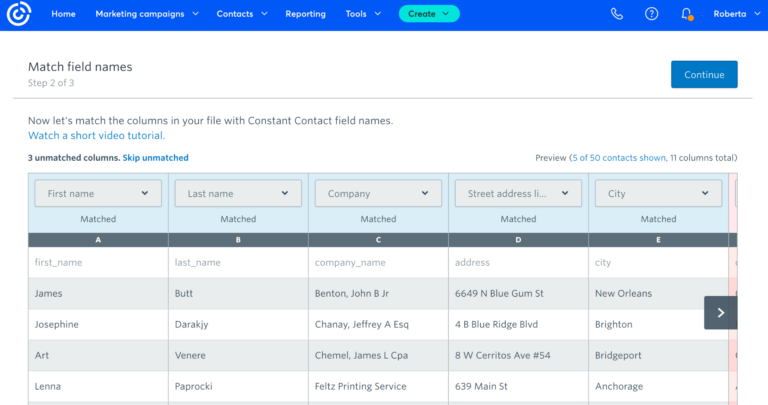Open the Company field dropdown
Viewport: 768px width, 405px height.
click(378, 193)
